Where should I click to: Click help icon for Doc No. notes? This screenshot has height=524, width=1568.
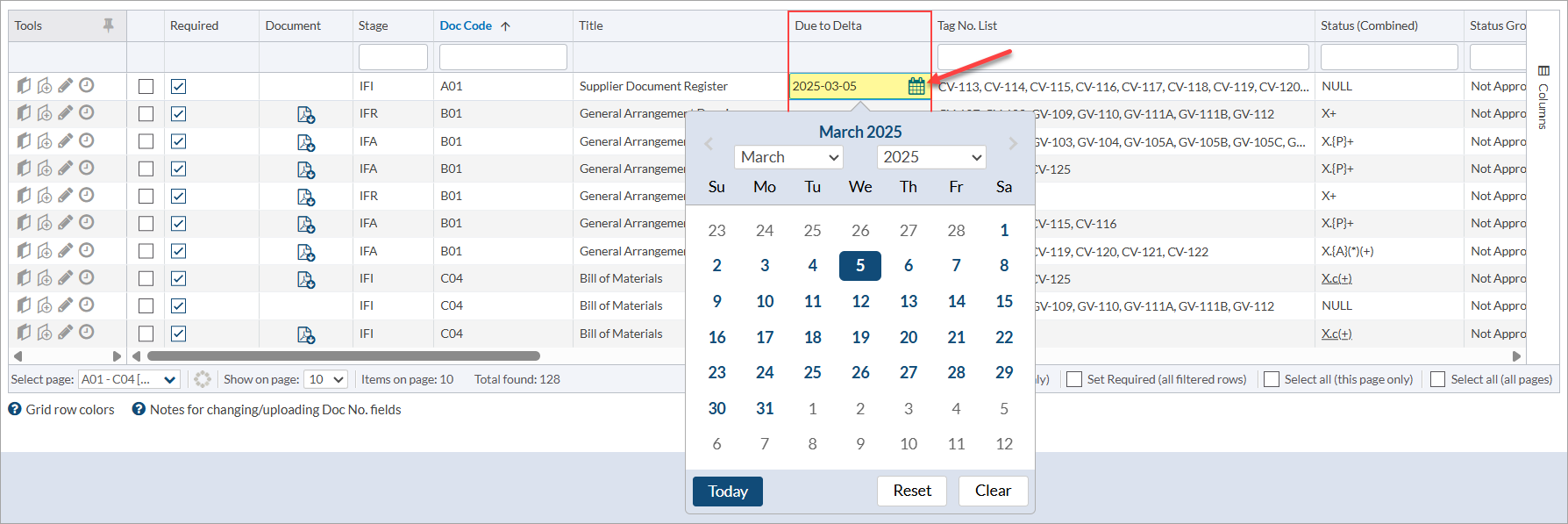pos(139,409)
